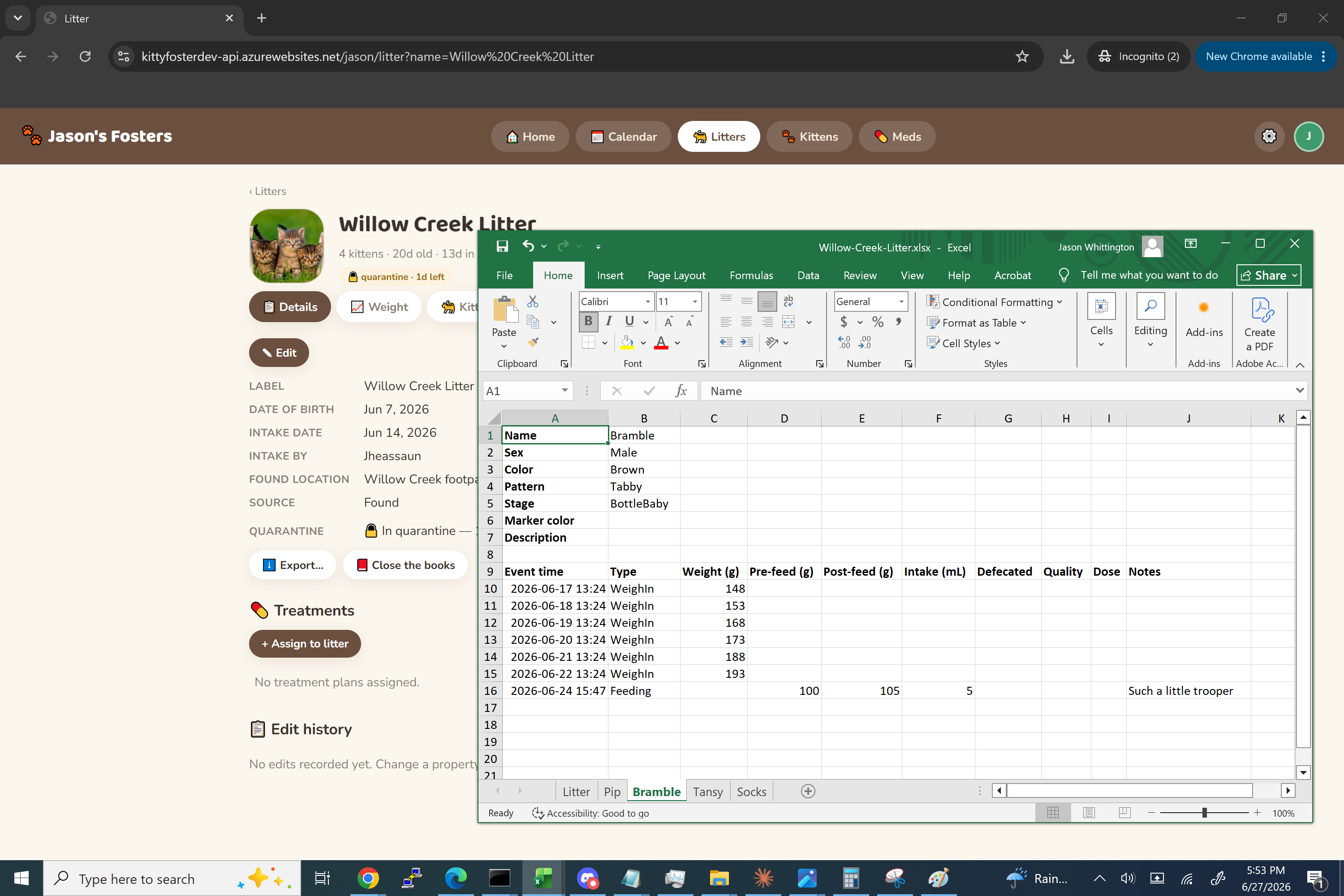Apply the Percent style format

coord(878,322)
